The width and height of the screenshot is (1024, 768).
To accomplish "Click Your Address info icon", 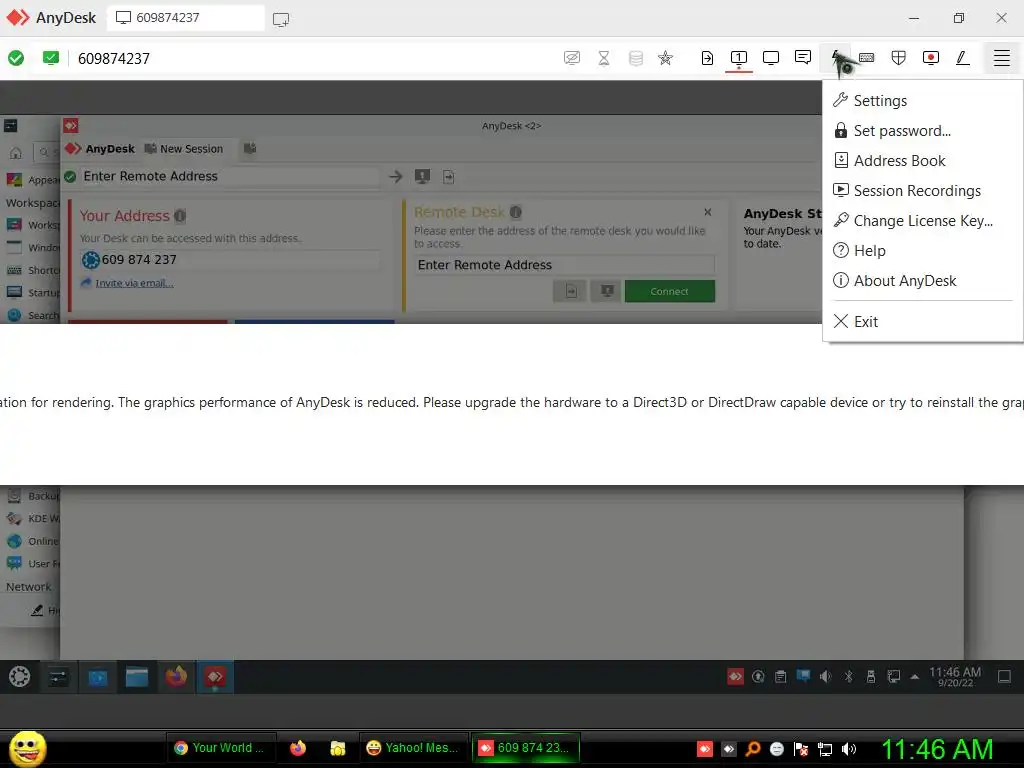I will coord(180,216).
